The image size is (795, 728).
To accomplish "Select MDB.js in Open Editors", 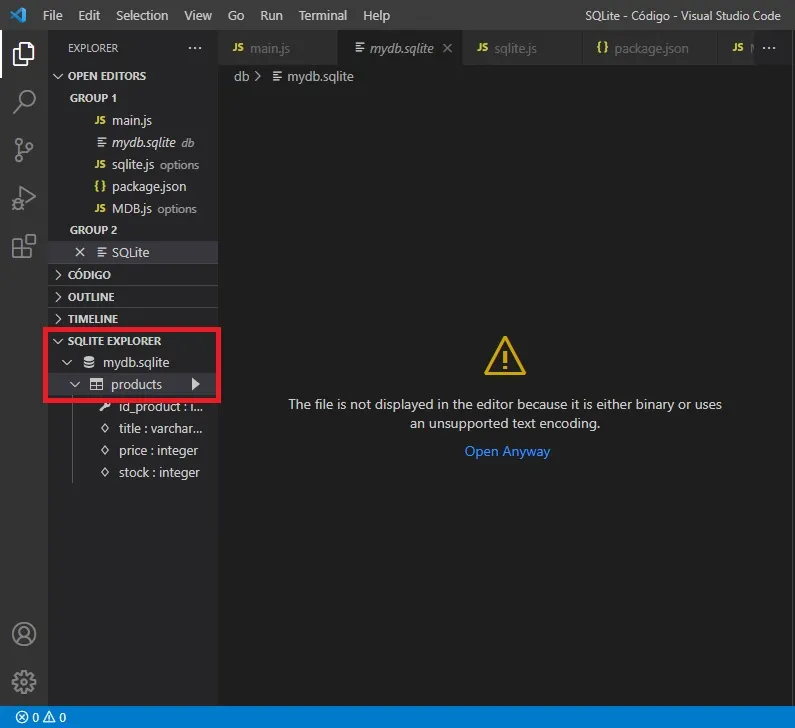I will pyautogui.click(x=133, y=208).
